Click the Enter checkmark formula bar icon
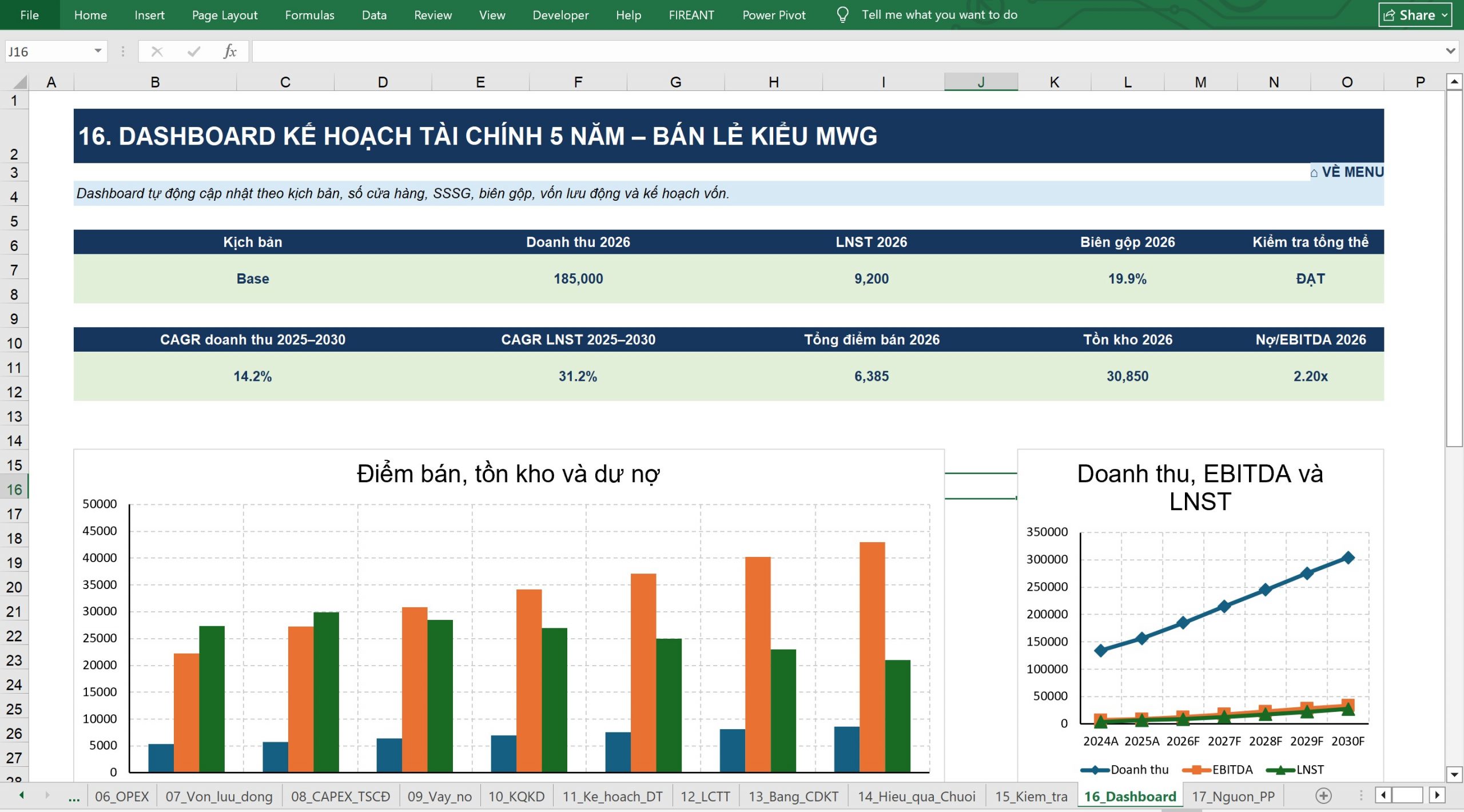The height and width of the screenshot is (812, 1464). tap(194, 52)
